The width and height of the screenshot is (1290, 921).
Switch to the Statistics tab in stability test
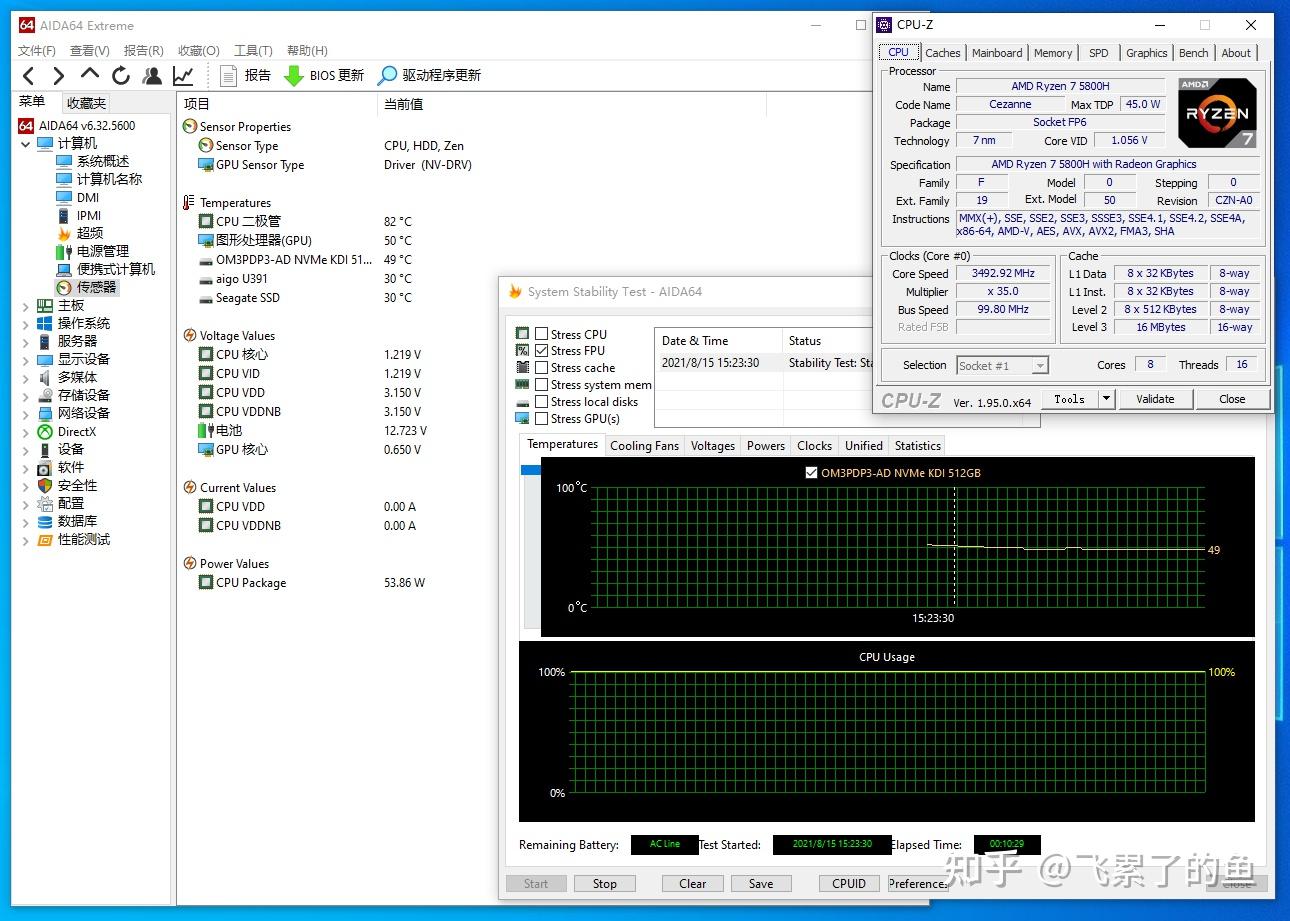coord(916,445)
